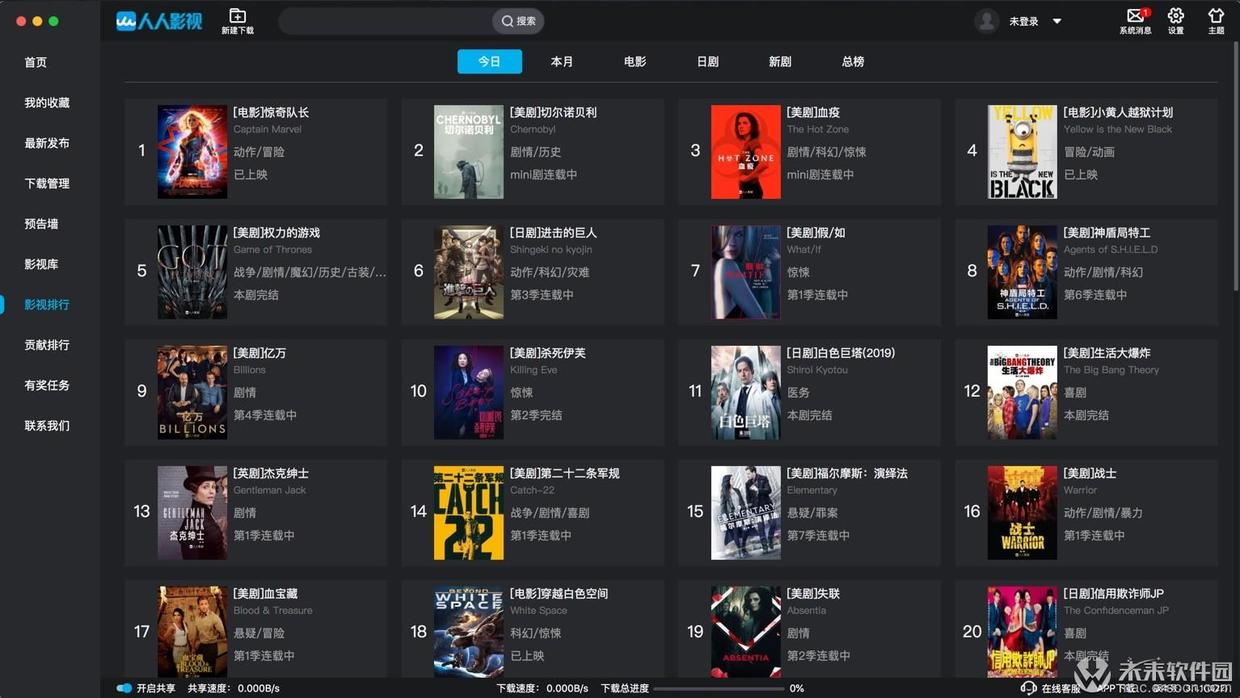
Task: Toggle the 开启共享 sharing switch
Action: pos(124,688)
